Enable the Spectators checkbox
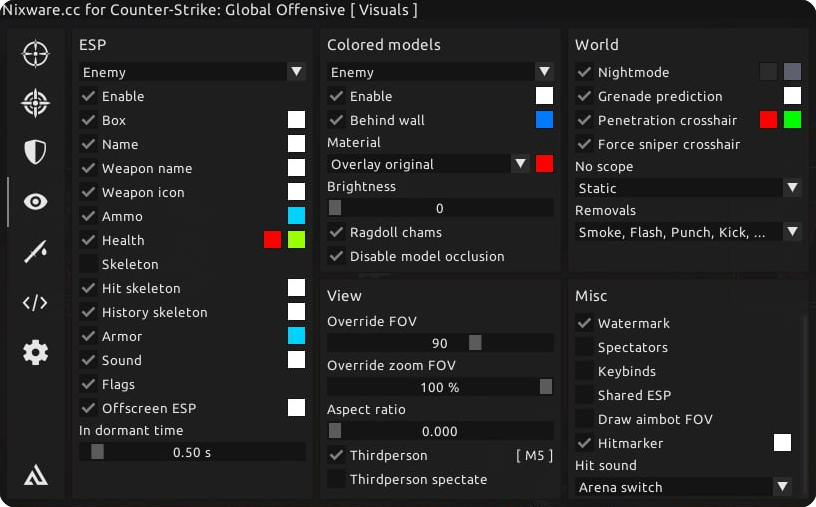Image resolution: width=816 pixels, height=507 pixels. click(x=584, y=347)
